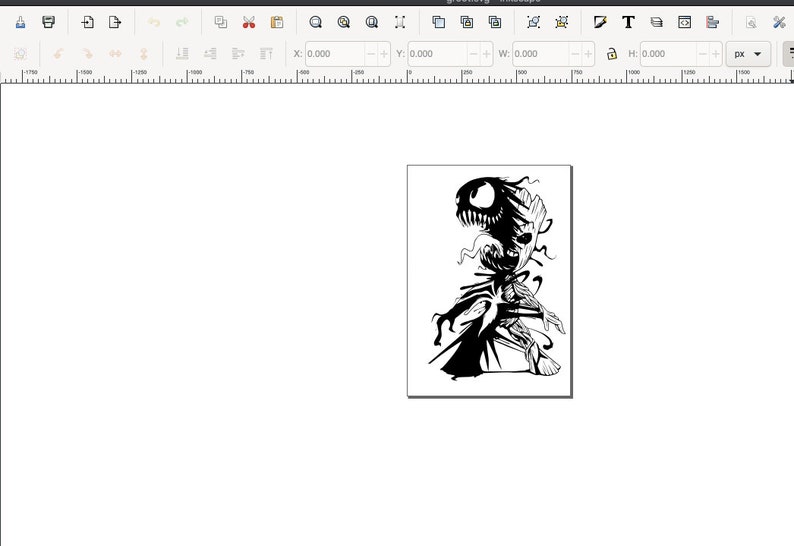Click the Undo arrow icon
Viewport: 794px width, 546px height.
pyautogui.click(x=154, y=22)
